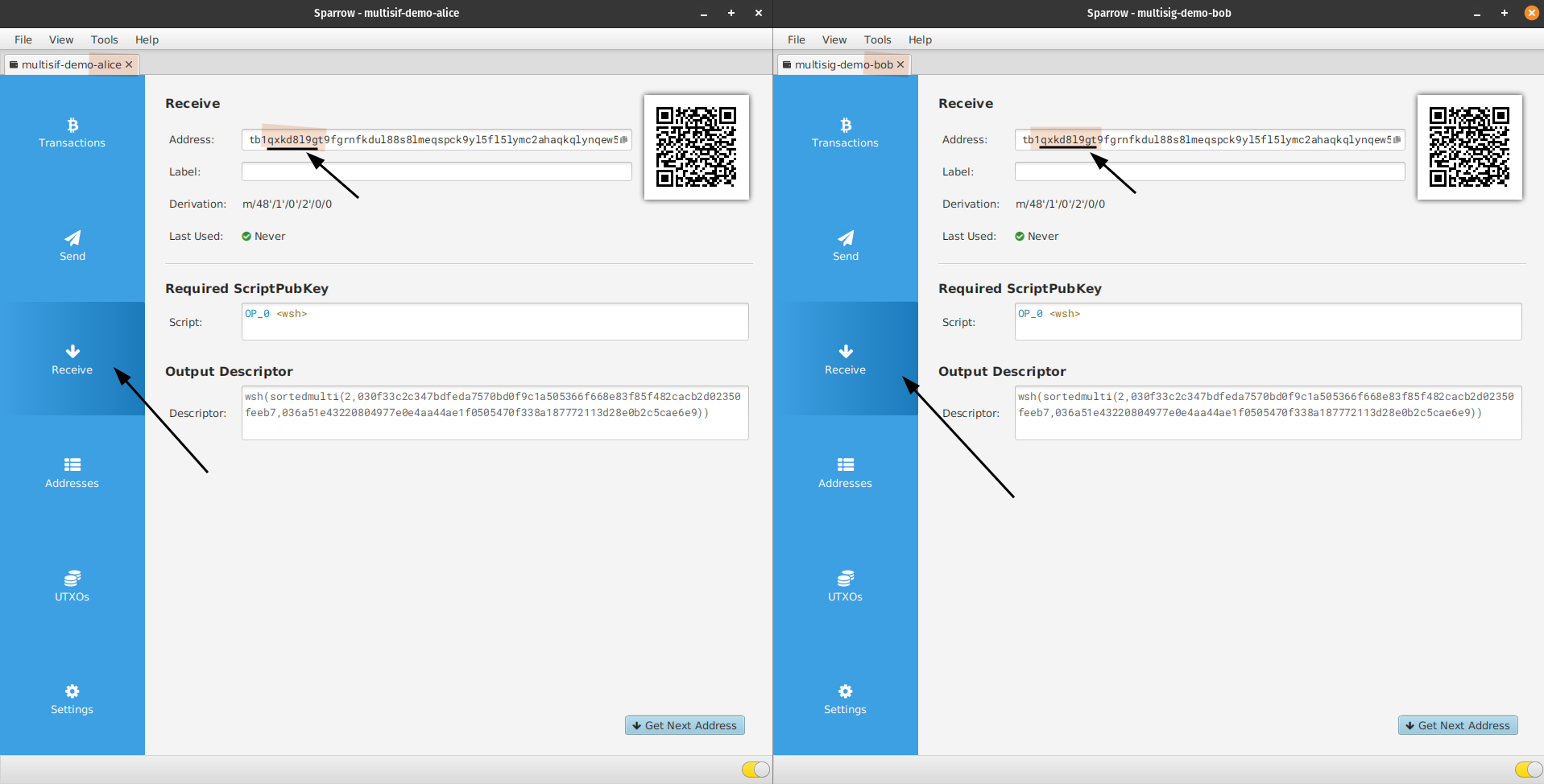Click the Label field in bob window

click(1210, 171)
